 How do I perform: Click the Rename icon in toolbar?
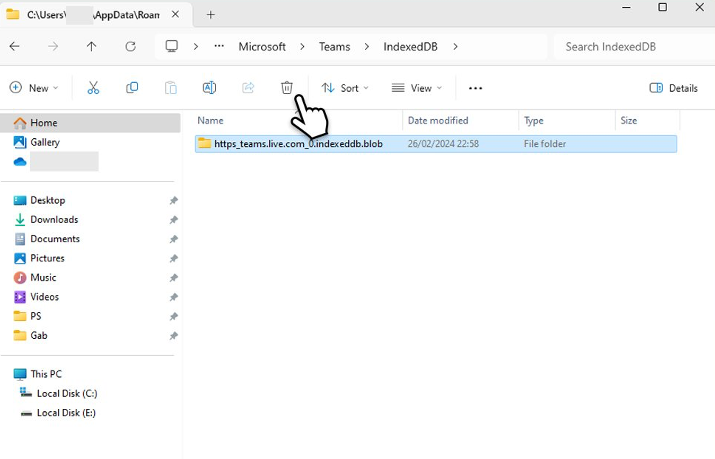click(x=209, y=88)
